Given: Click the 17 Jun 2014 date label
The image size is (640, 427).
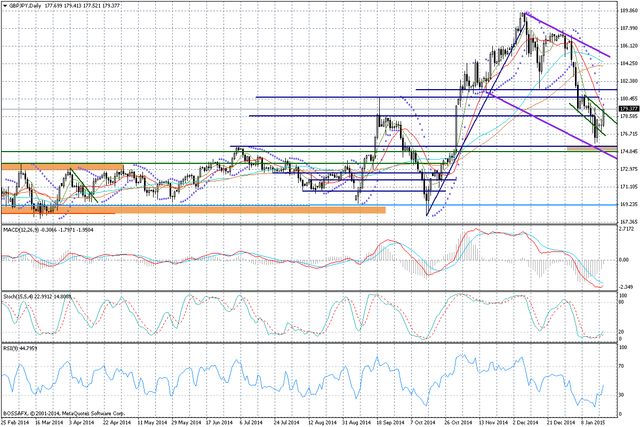Looking at the screenshot, I should point(219,421).
